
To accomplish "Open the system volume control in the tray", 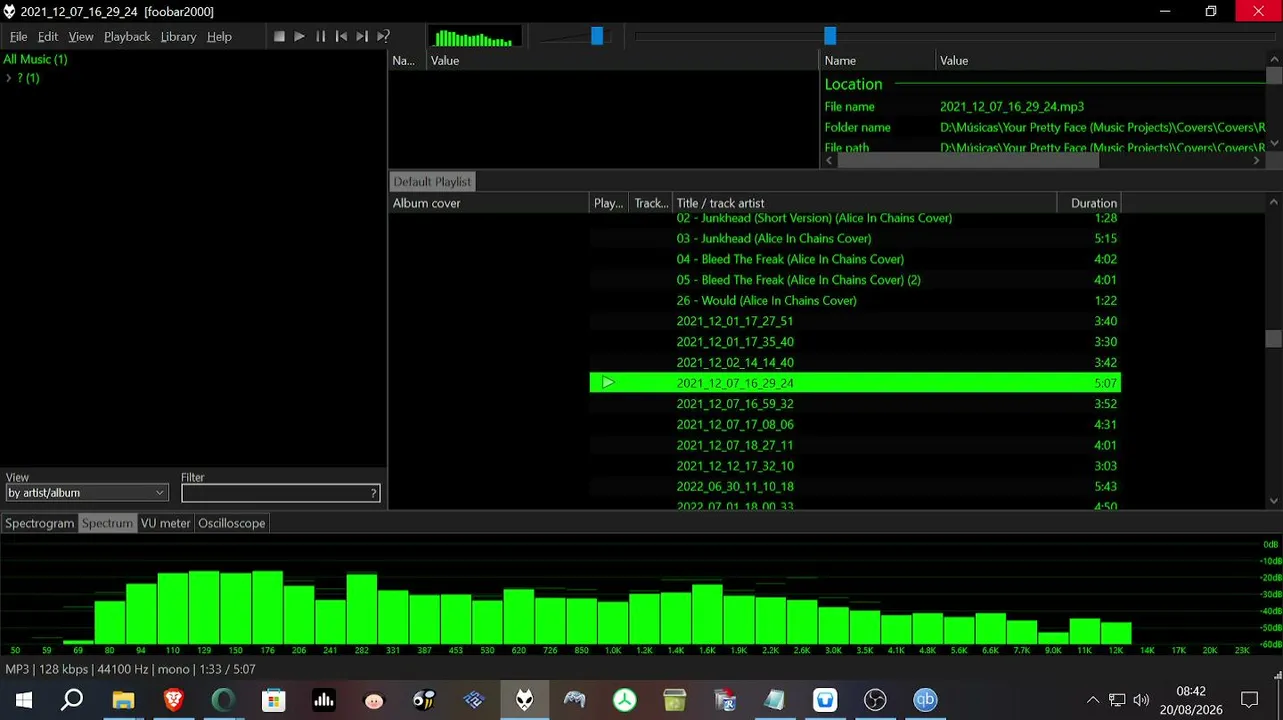I will (1141, 700).
